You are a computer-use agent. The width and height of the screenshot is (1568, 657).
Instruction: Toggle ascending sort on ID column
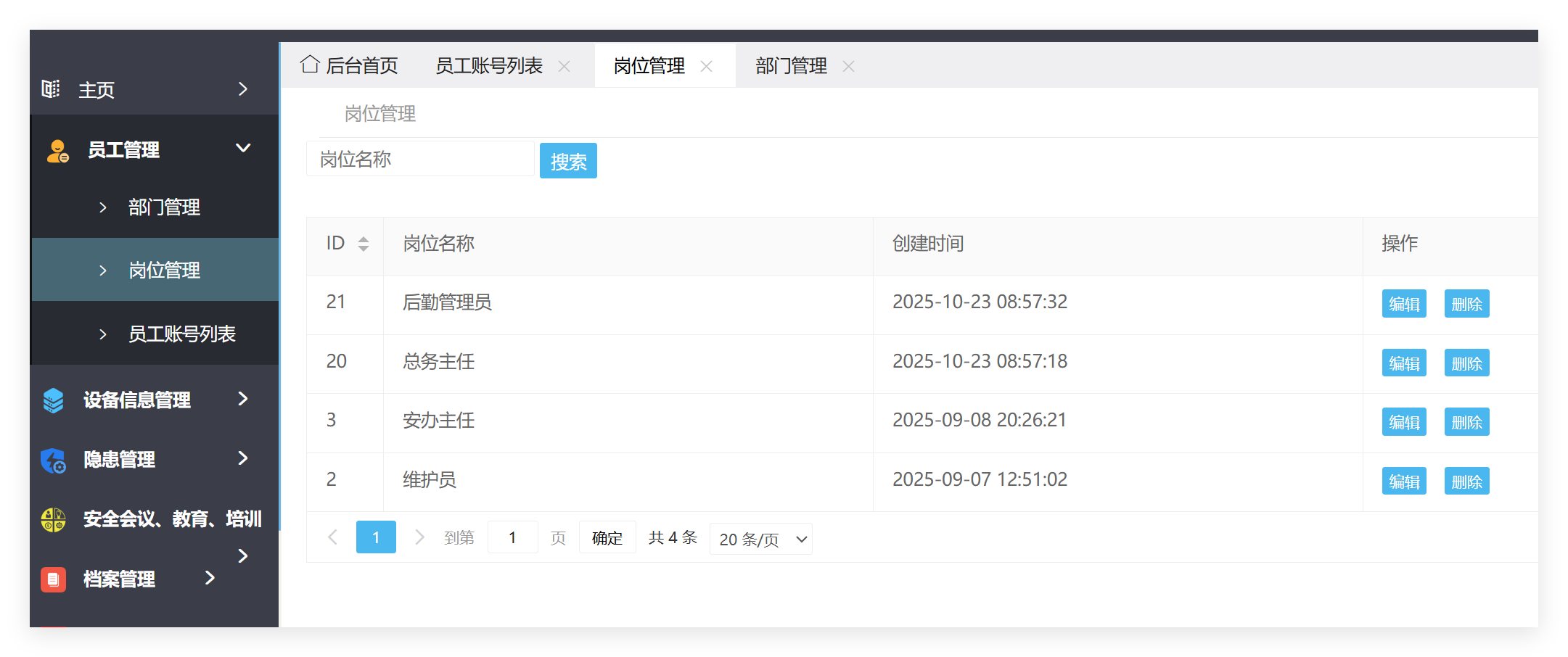tap(364, 239)
